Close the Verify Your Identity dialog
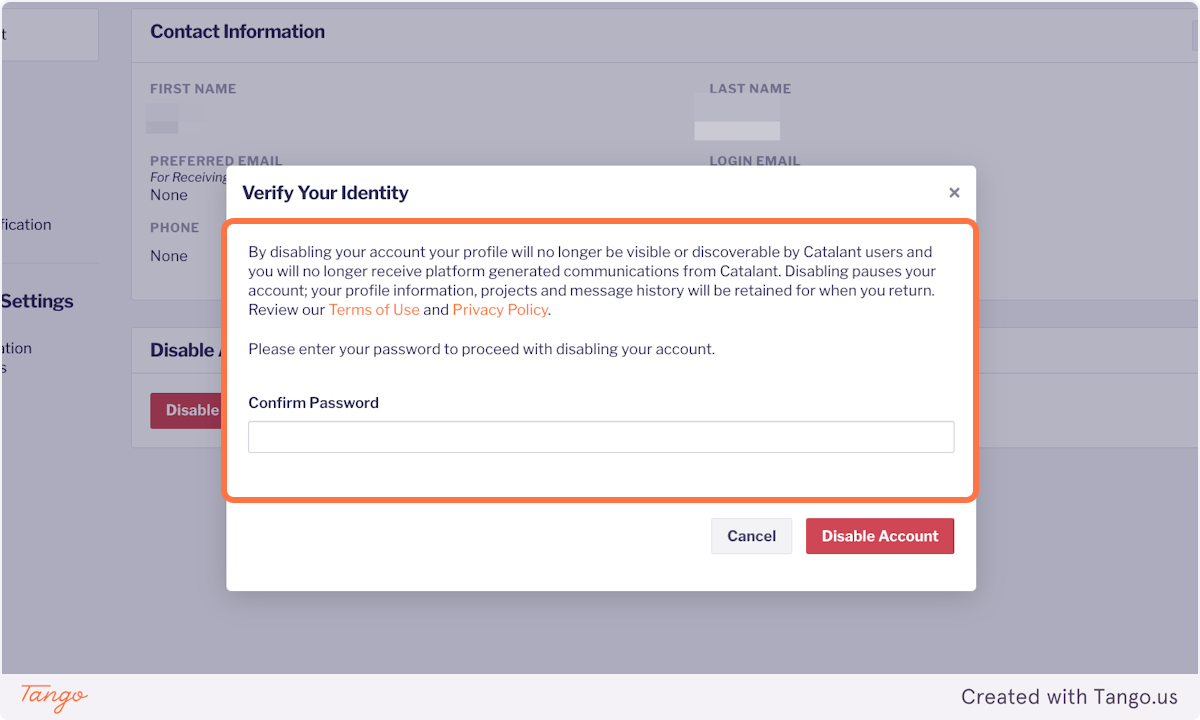This screenshot has height=720, width=1200. pos(954,192)
